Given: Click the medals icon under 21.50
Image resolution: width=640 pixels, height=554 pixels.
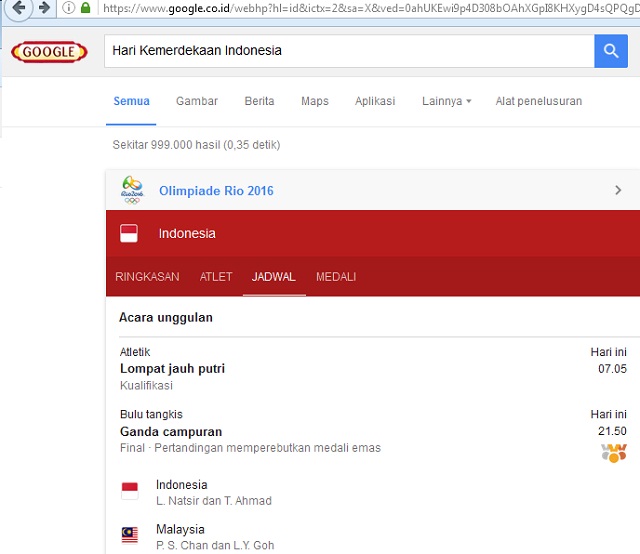Looking at the screenshot, I should coord(613,453).
